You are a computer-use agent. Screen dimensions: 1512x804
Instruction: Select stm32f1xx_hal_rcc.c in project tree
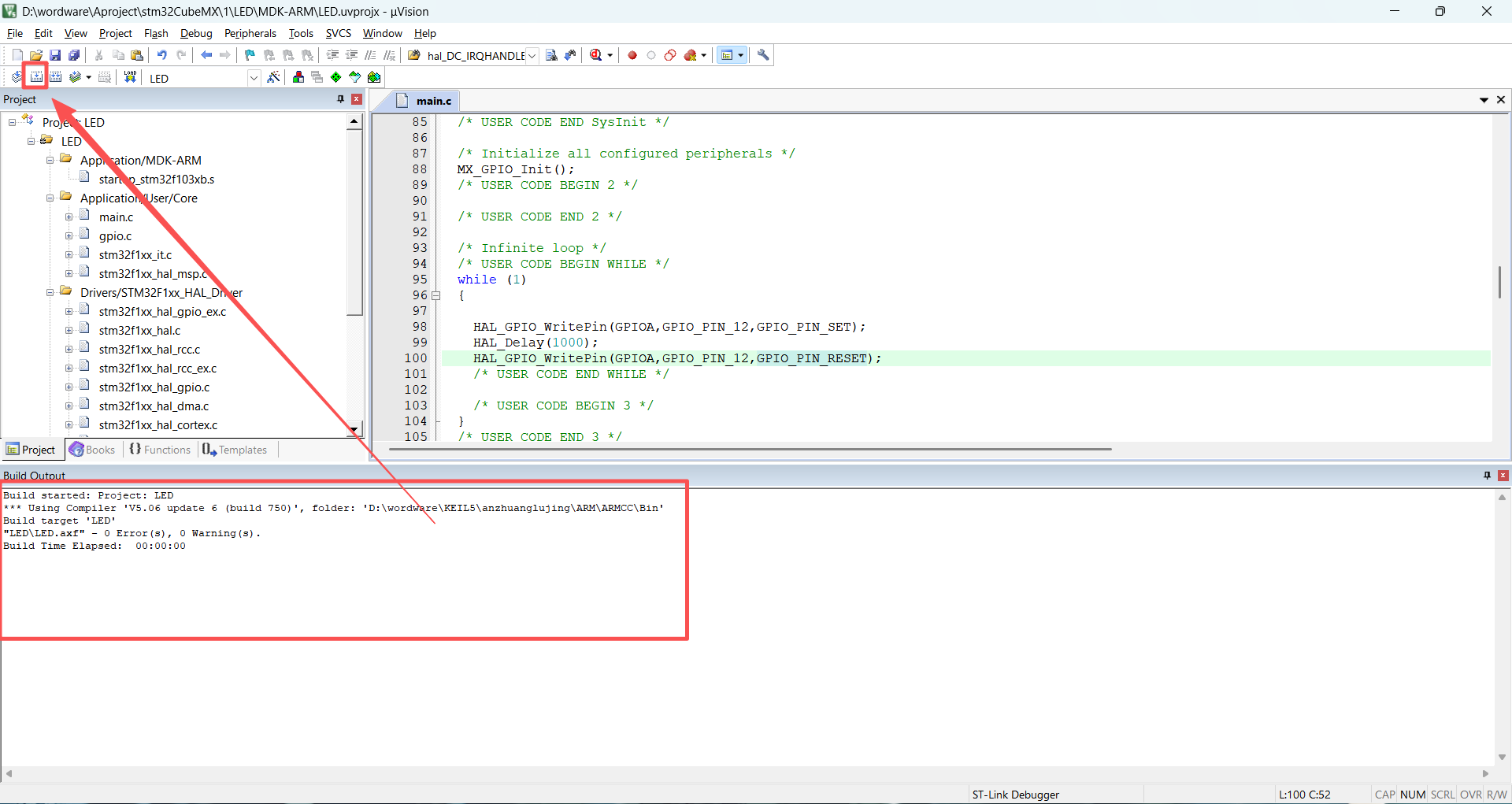point(150,349)
